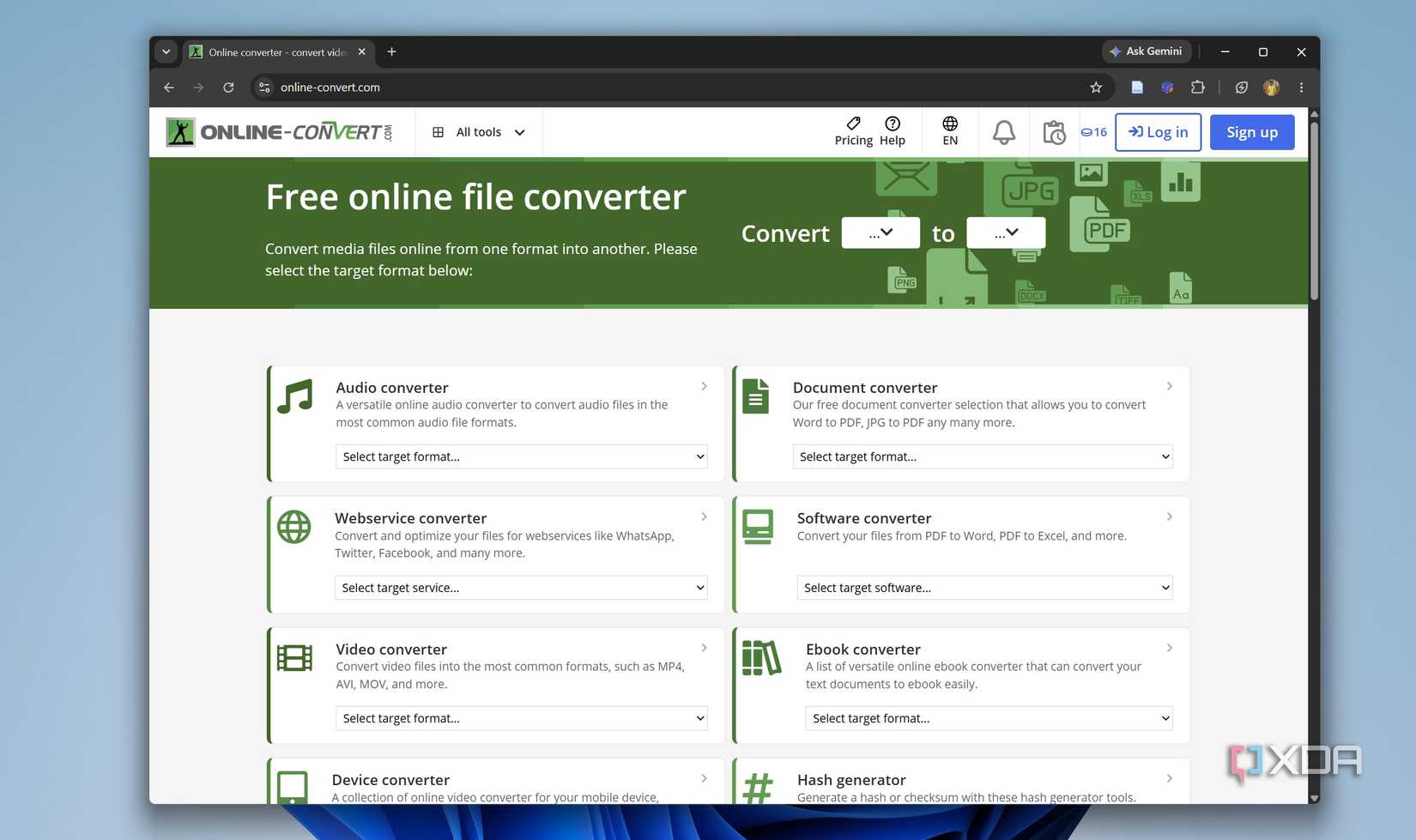Viewport: 1416px width, 840px height.
Task: Open the 'to' target format dropdown
Action: pyautogui.click(x=1006, y=233)
